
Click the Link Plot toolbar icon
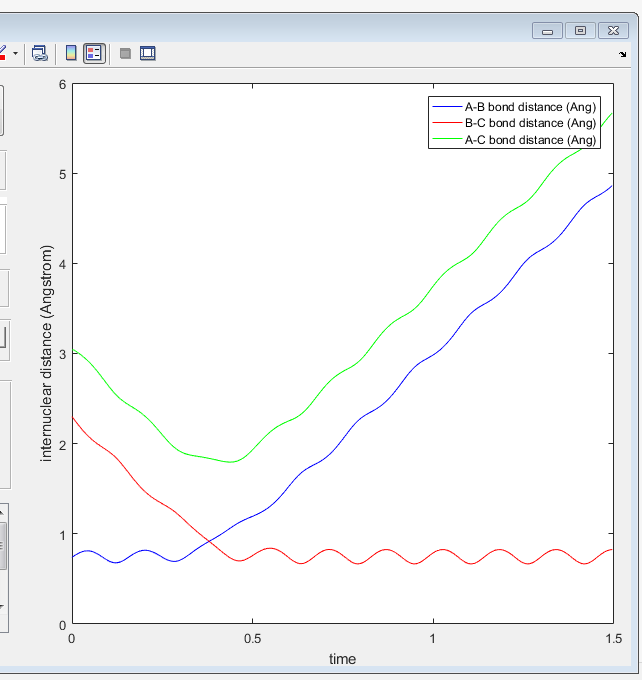39,53
